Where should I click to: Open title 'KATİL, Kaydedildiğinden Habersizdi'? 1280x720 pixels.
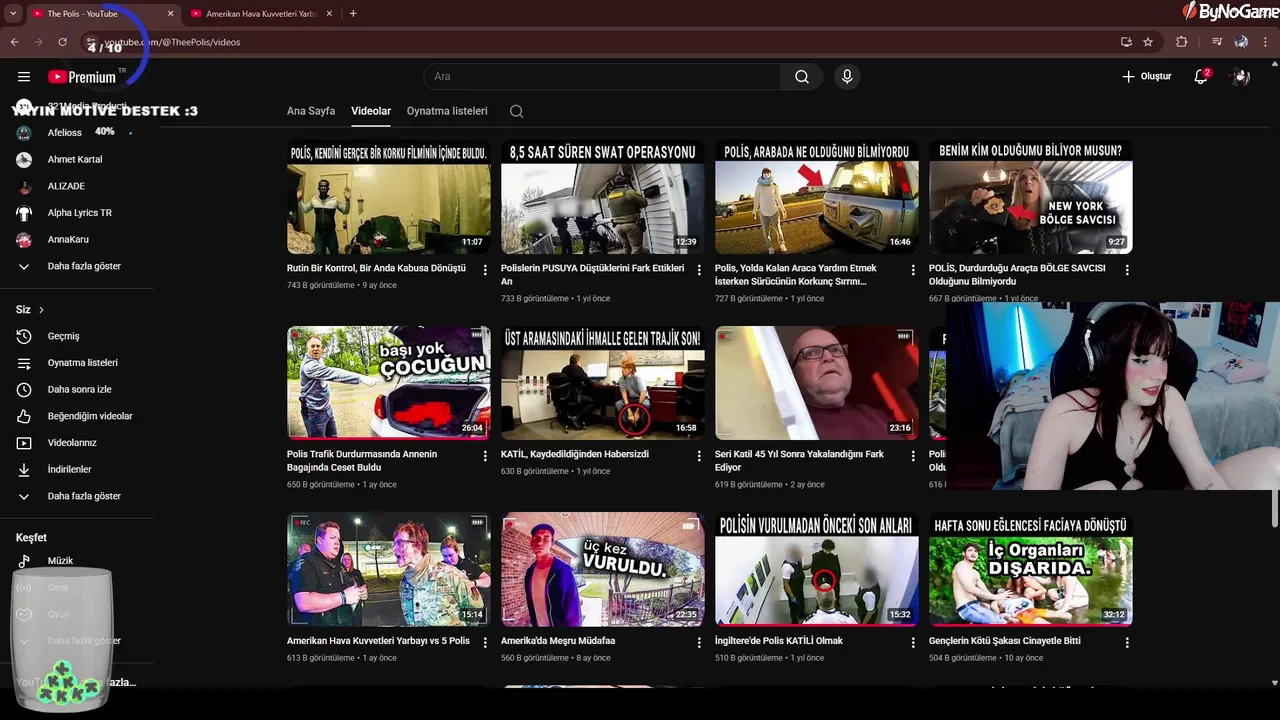[x=574, y=454]
